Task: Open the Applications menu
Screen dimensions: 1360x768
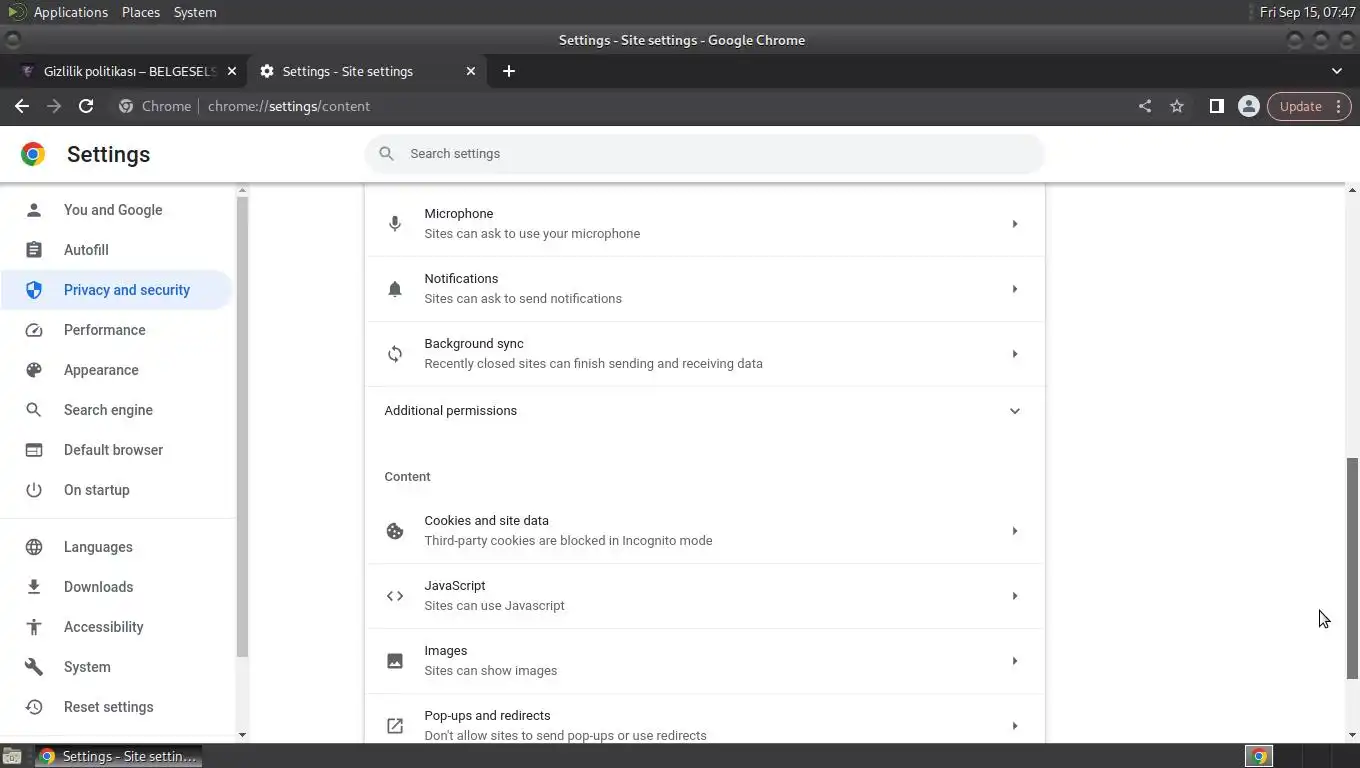Action: click(x=70, y=12)
